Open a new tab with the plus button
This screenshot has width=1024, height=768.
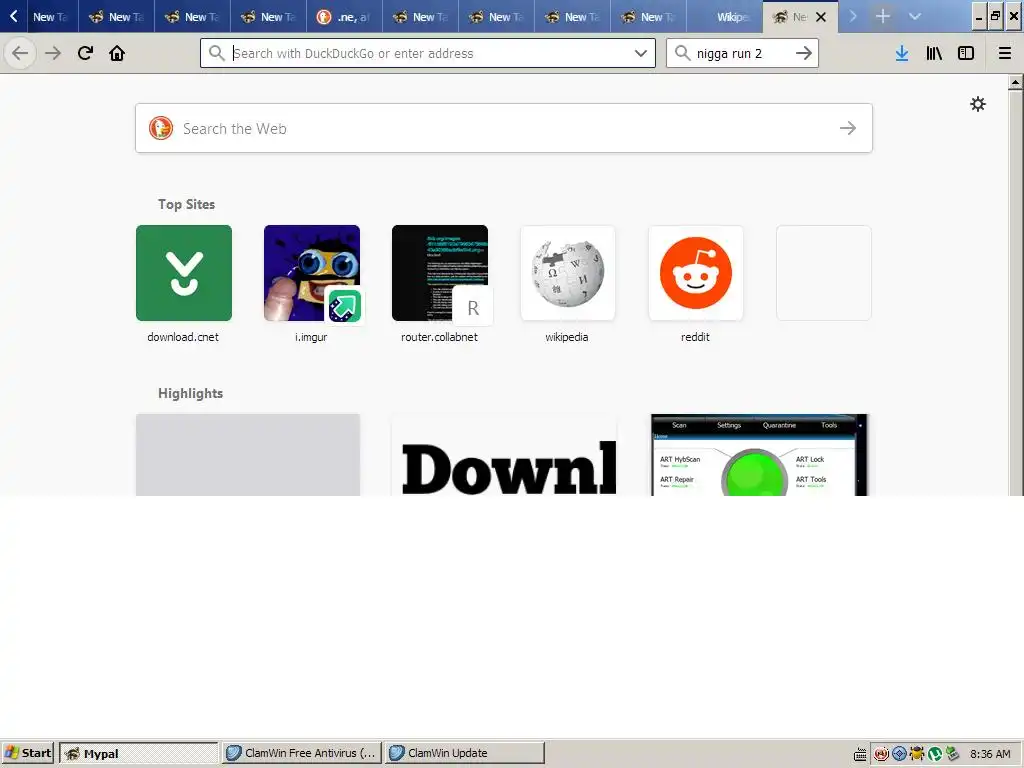click(882, 16)
